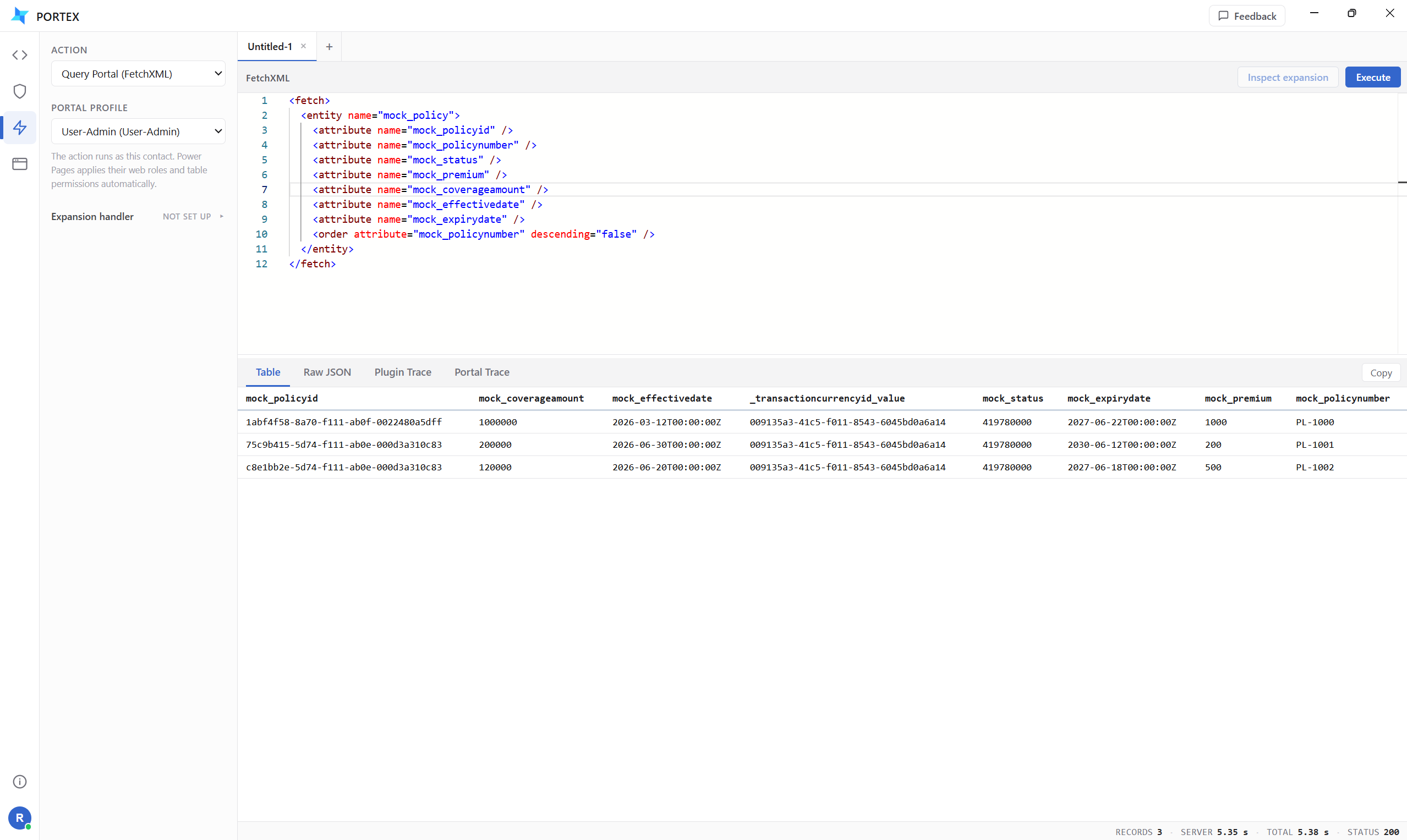
Task: Click the mock_policynumber column header
Action: tap(1343, 398)
